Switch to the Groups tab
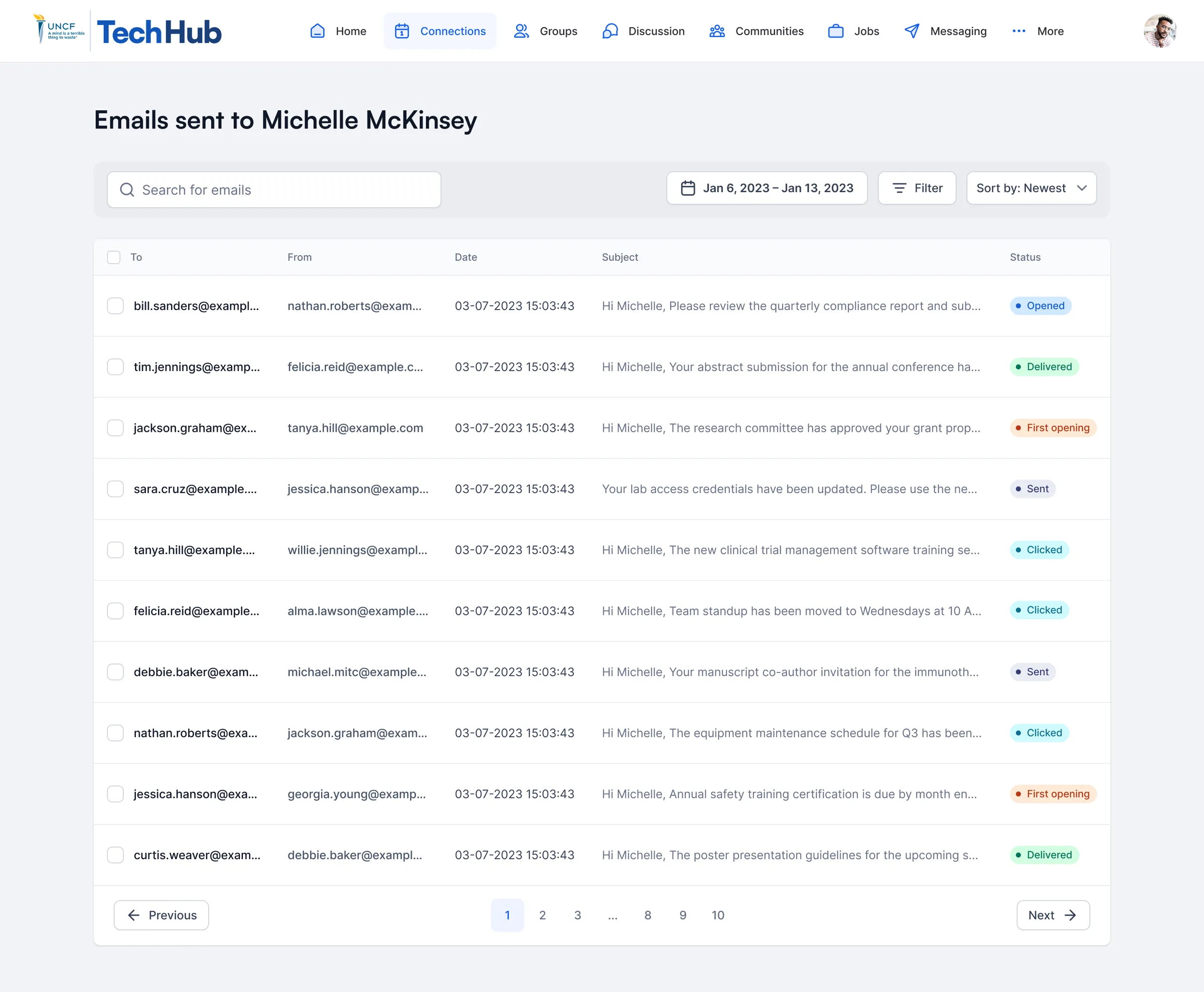The width and height of the screenshot is (1204, 992). coord(545,31)
